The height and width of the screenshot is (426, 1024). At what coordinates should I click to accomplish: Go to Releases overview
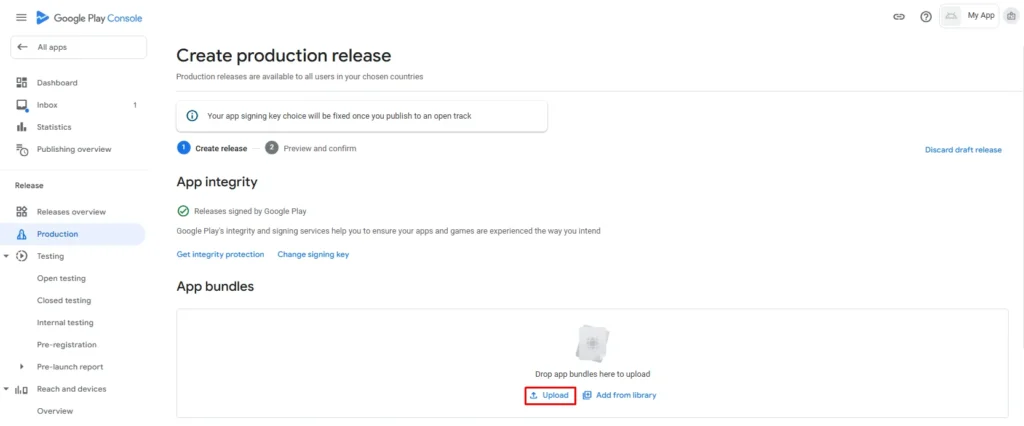73,212
